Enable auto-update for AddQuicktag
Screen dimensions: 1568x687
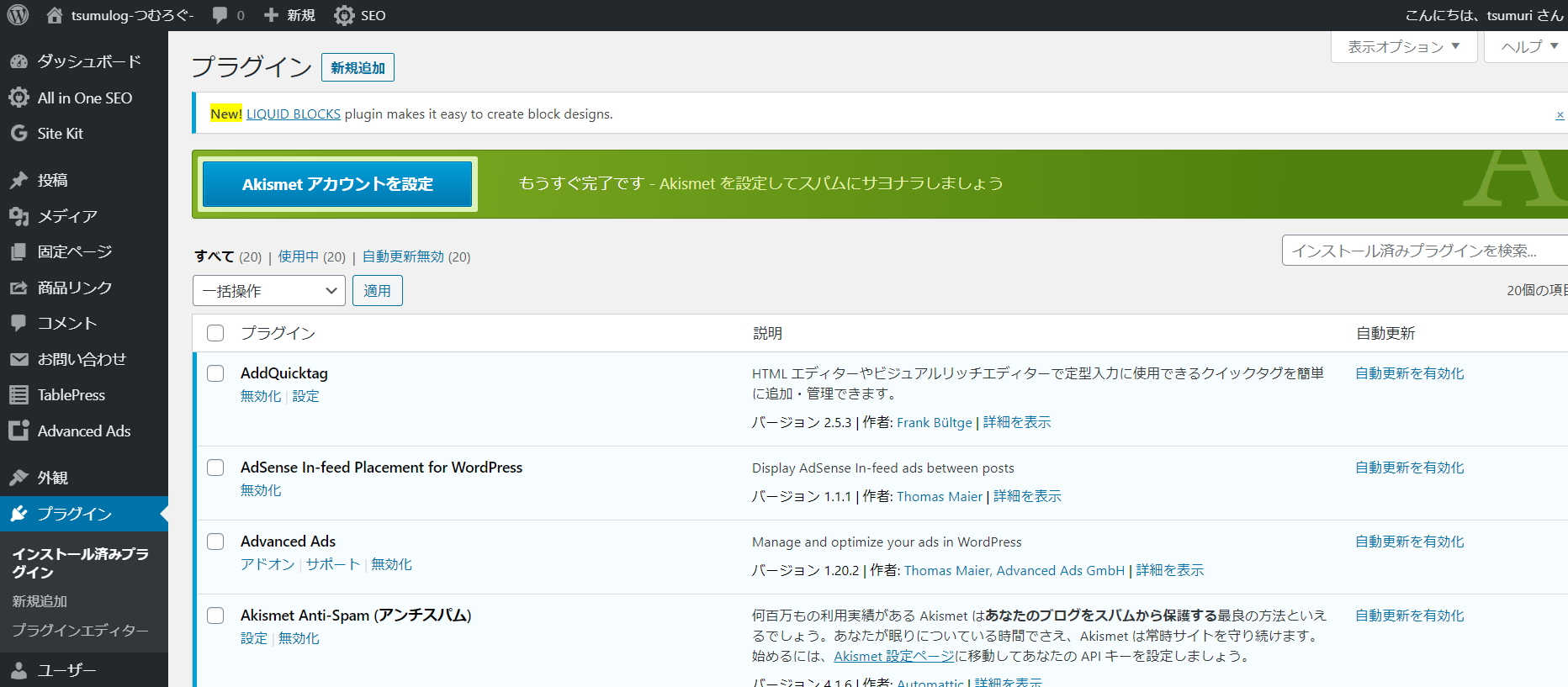tap(1410, 373)
